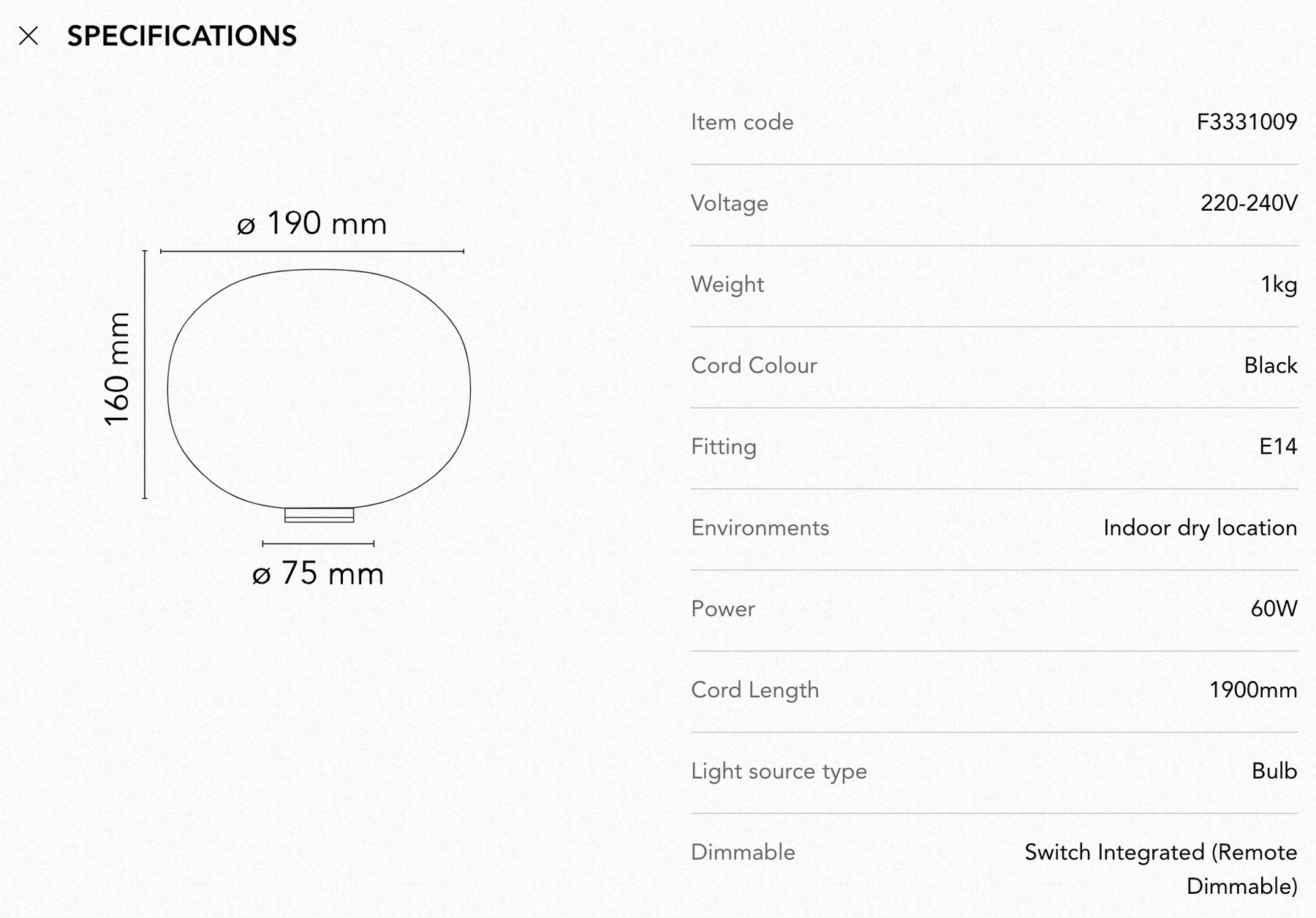
Task: Click the Voltage 220-240V value
Action: click(1249, 203)
